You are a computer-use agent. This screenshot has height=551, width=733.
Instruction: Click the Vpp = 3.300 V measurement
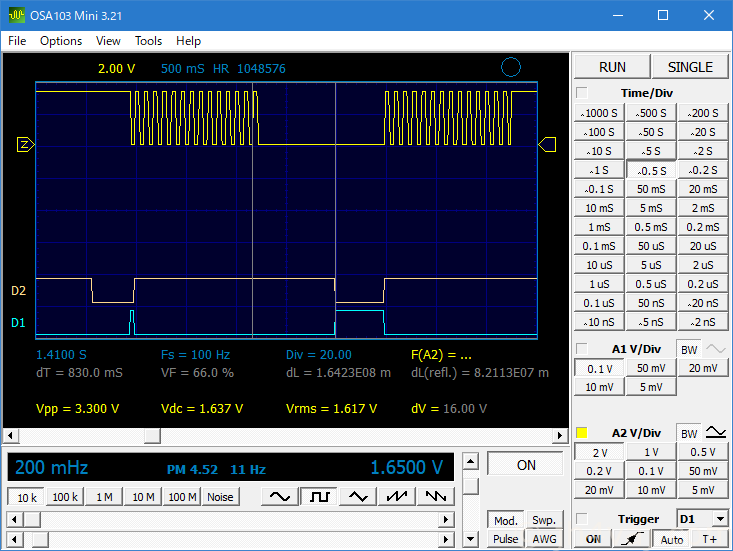[x=78, y=408]
